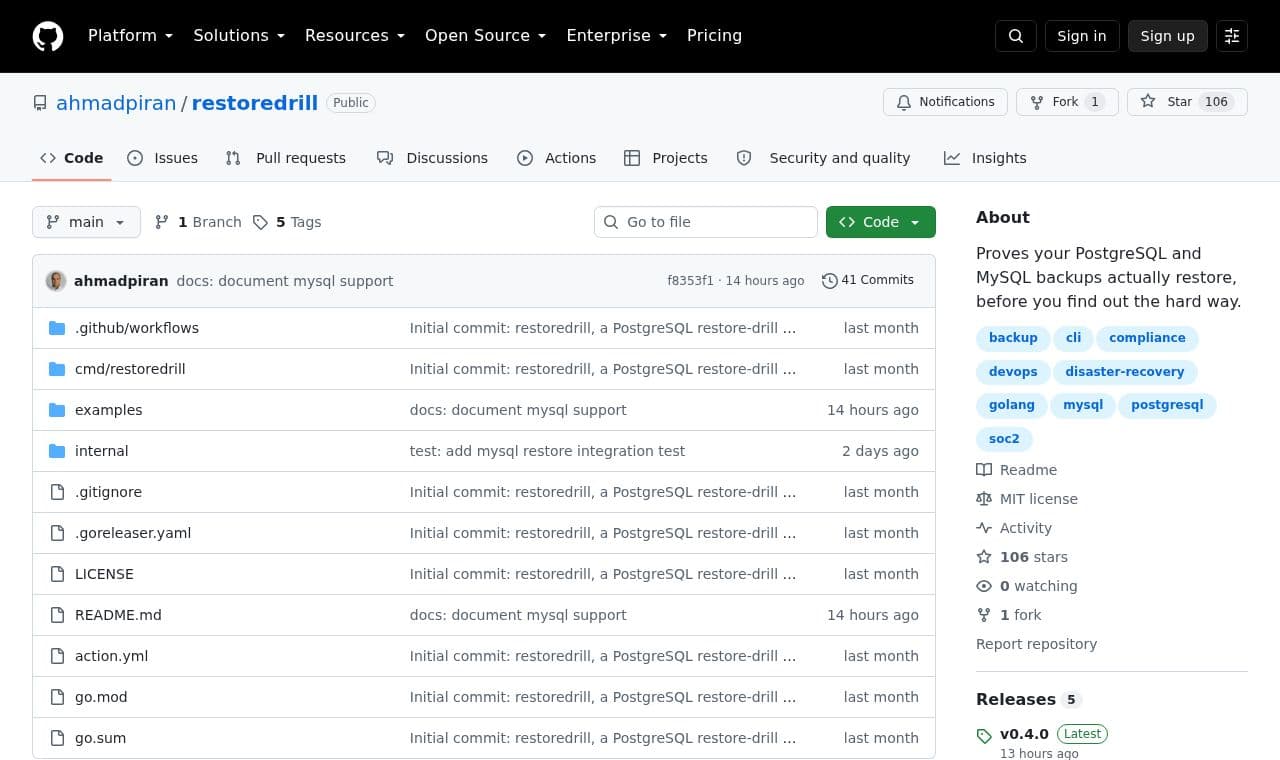Expand the Solutions navigation menu
Image resolution: width=1280 pixels, height=760 pixels.
239,36
